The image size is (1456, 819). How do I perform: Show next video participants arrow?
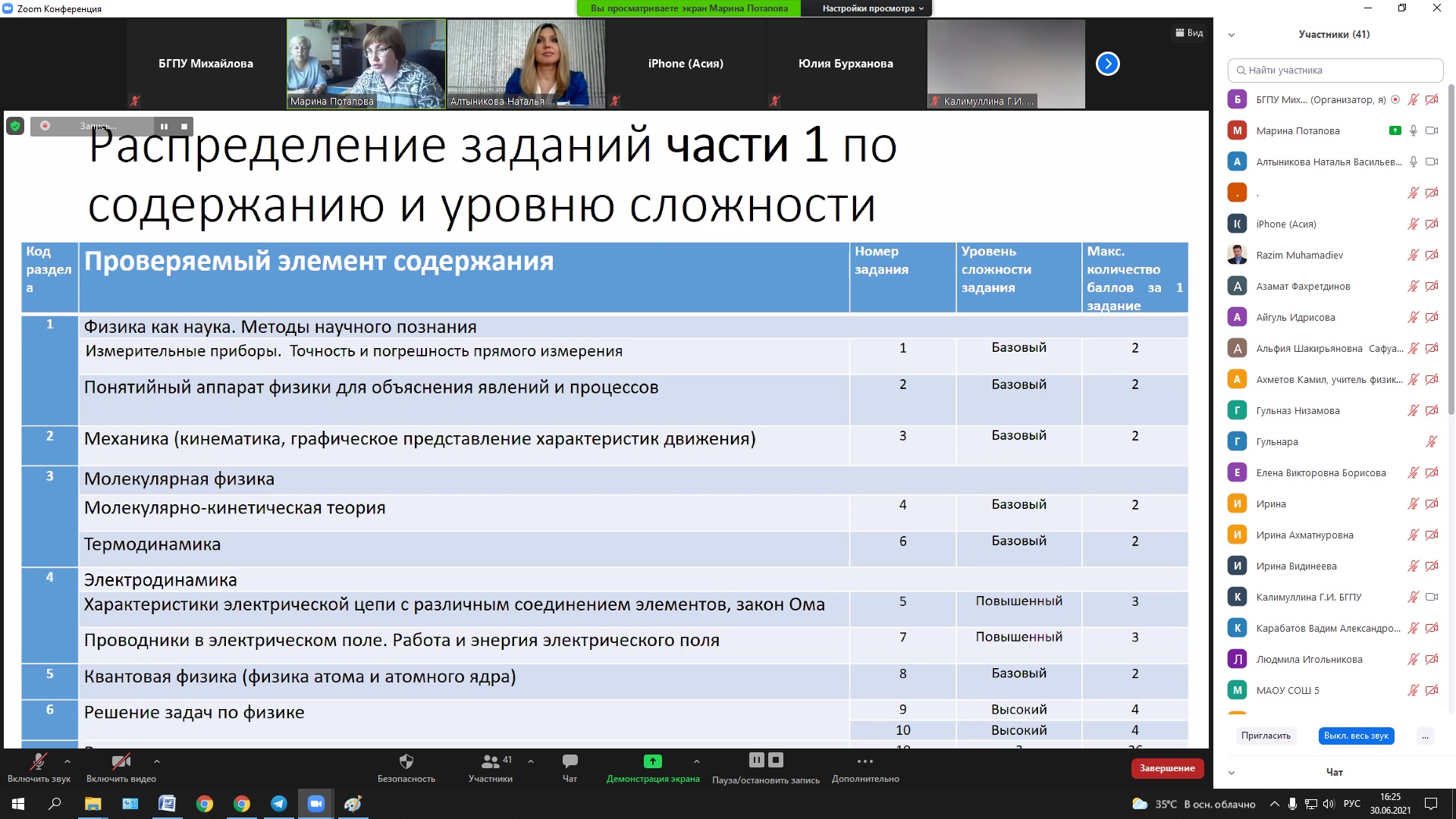click(1107, 64)
